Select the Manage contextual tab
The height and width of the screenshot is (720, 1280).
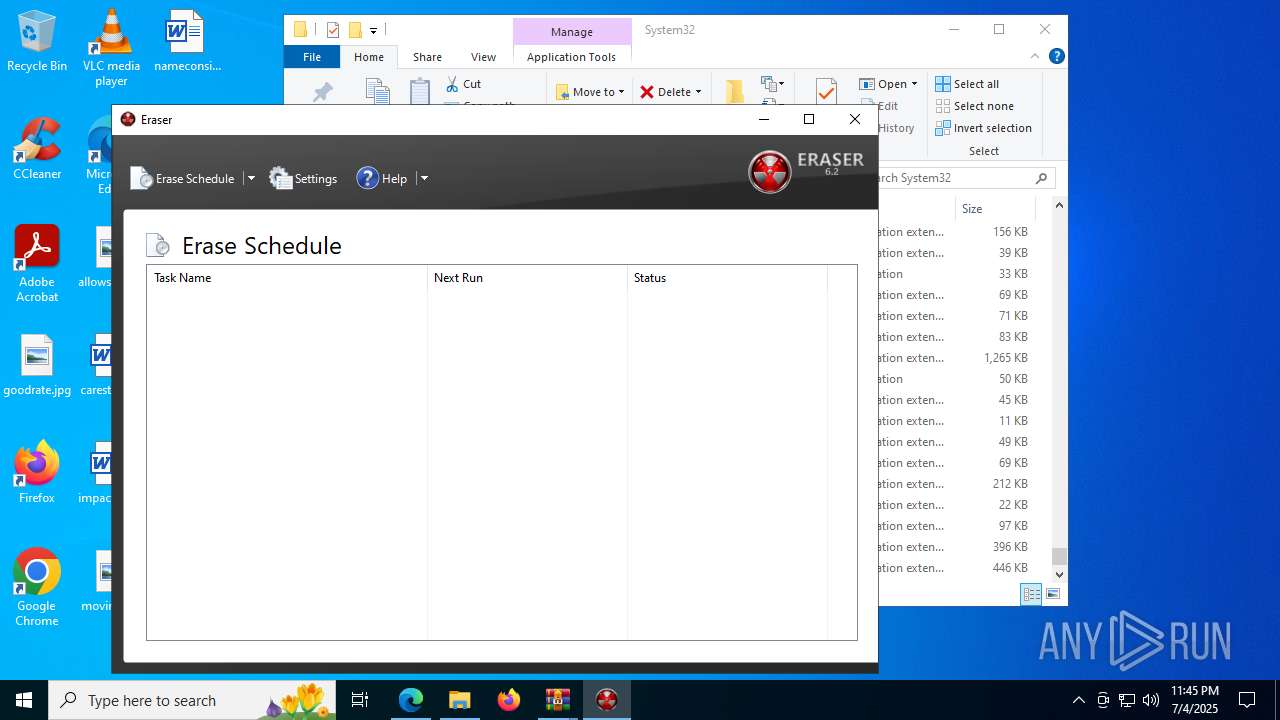click(x=572, y=32)
